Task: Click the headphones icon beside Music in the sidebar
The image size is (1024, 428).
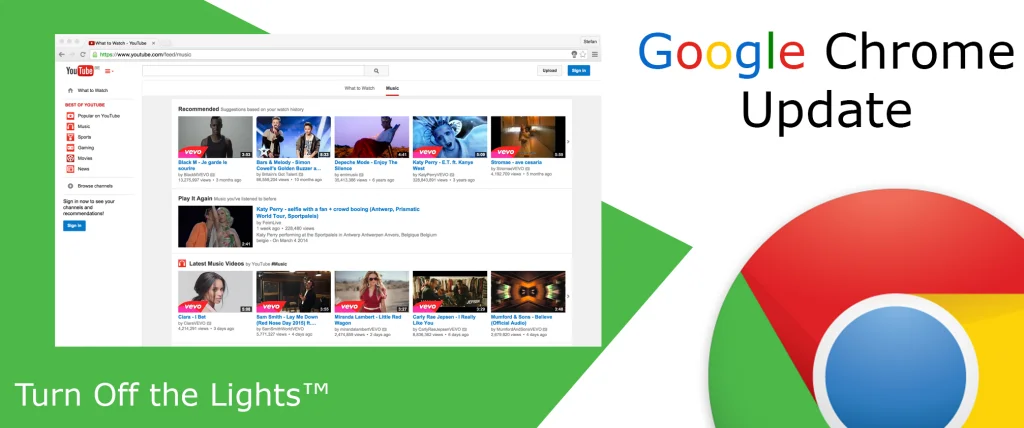Action: tap(70, 126)
